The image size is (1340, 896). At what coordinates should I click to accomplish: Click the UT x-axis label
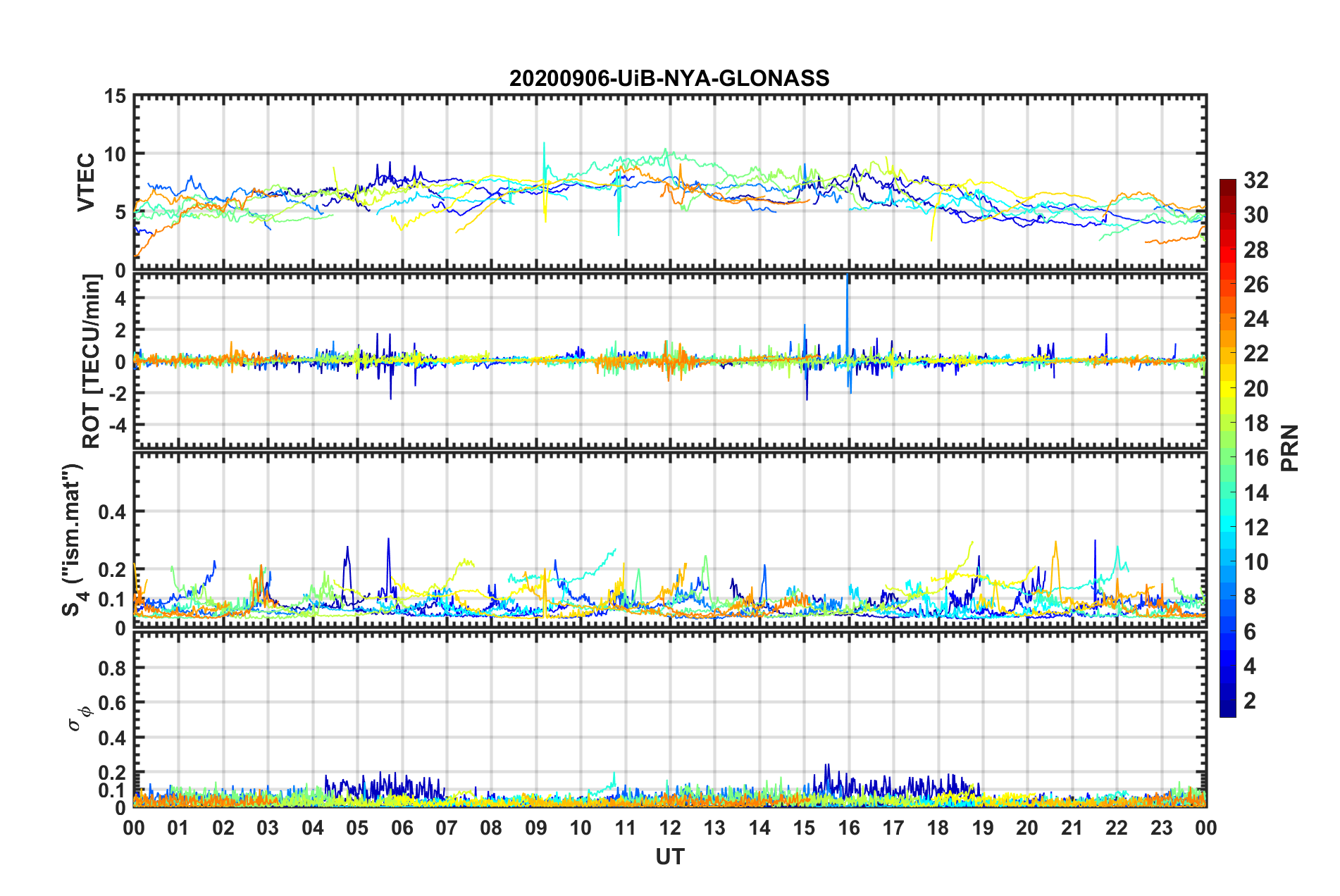pos(669,857)
